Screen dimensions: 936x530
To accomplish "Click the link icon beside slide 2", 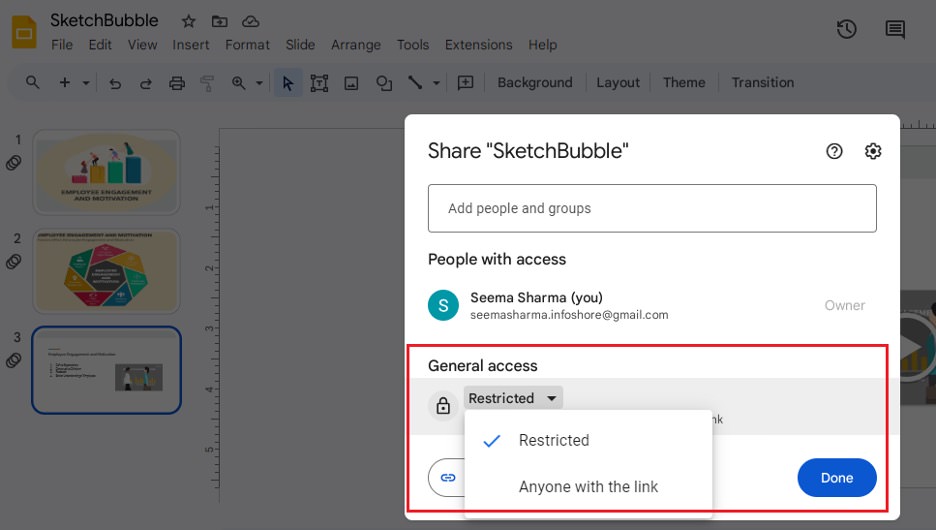I will tap(14, 261).
